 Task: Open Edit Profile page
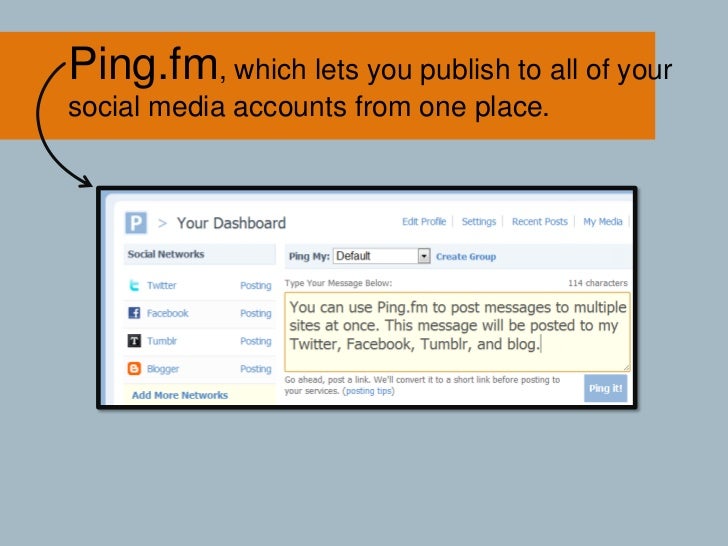[424, 222]
